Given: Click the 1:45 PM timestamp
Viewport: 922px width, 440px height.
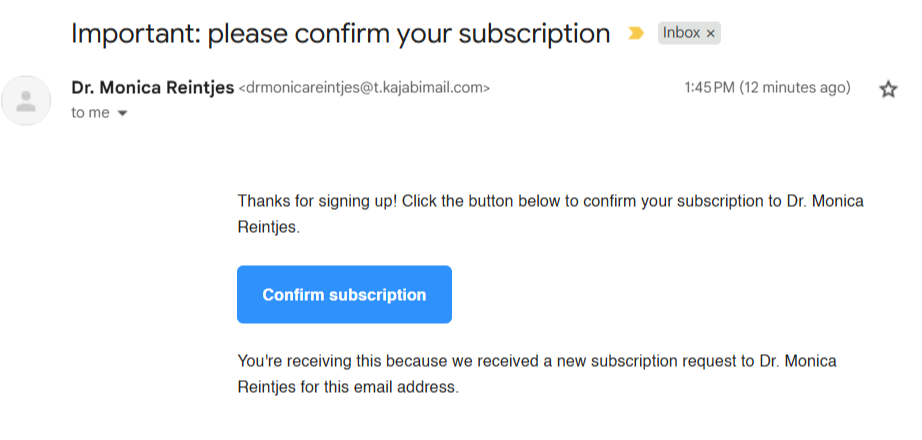Looking at the screenshot, I should (x=710, y=88).
